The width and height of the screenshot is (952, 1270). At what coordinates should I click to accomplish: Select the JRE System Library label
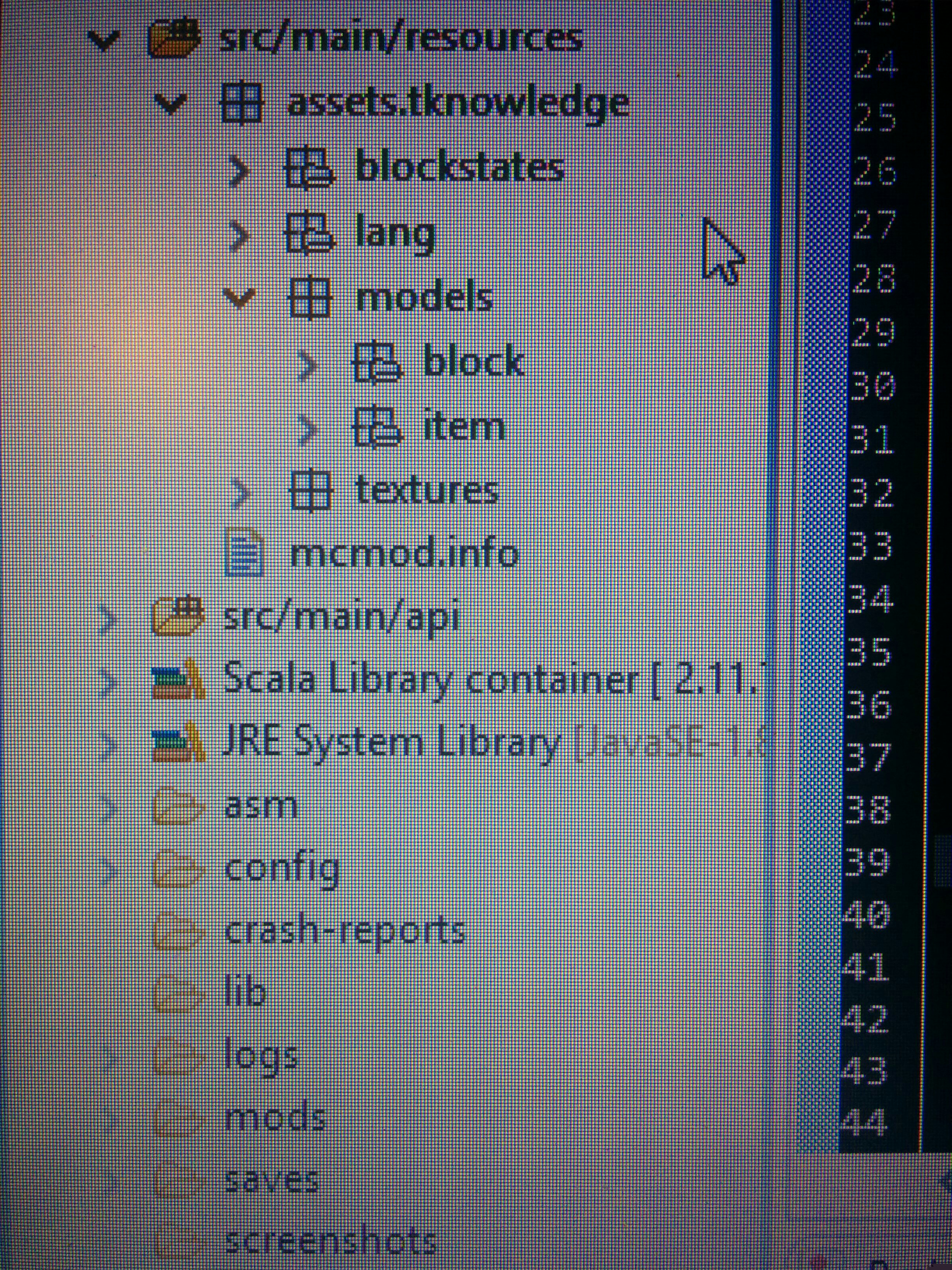494,744
